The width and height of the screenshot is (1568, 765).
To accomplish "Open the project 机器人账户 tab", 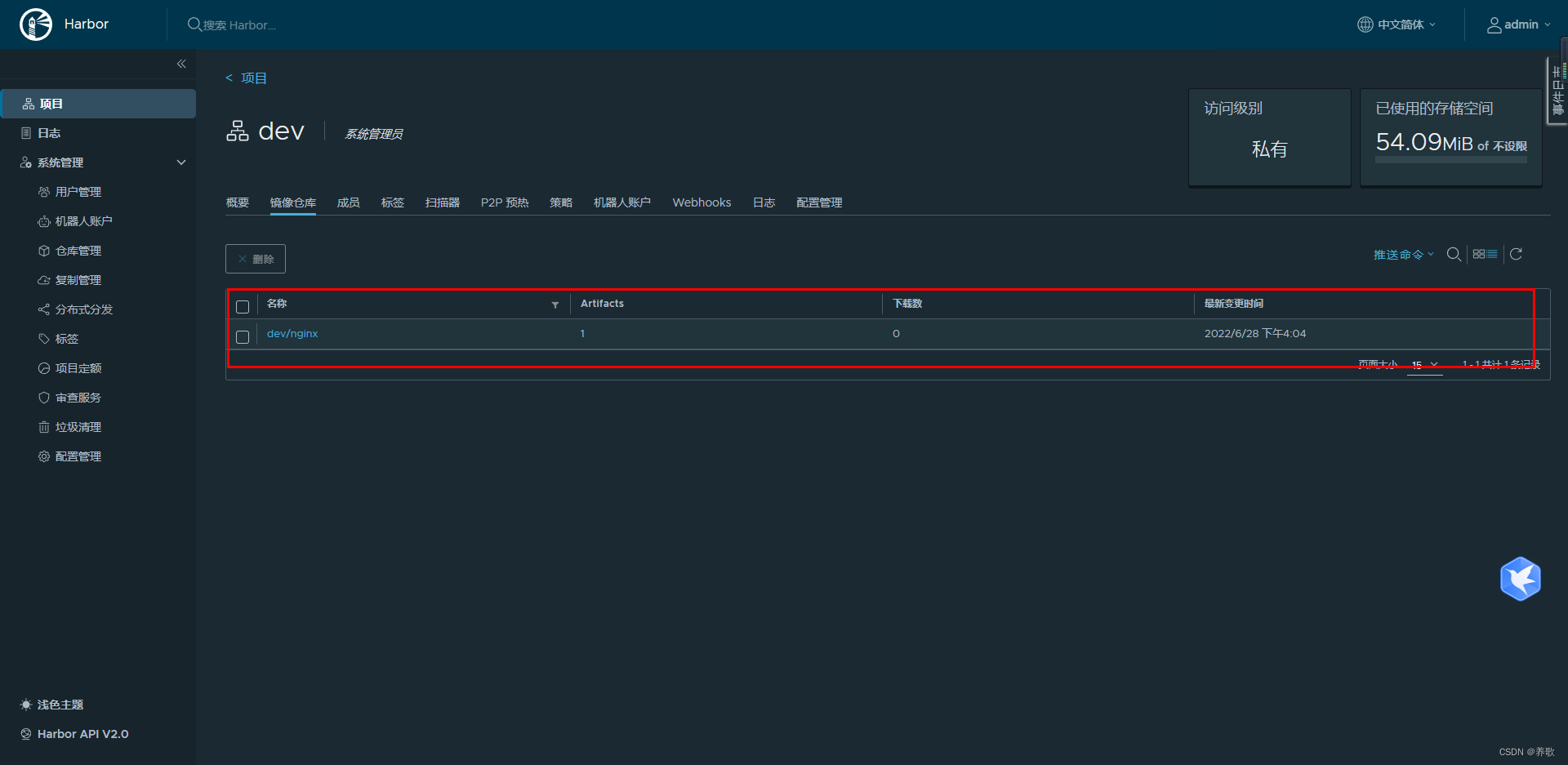I will click(622, 202).
